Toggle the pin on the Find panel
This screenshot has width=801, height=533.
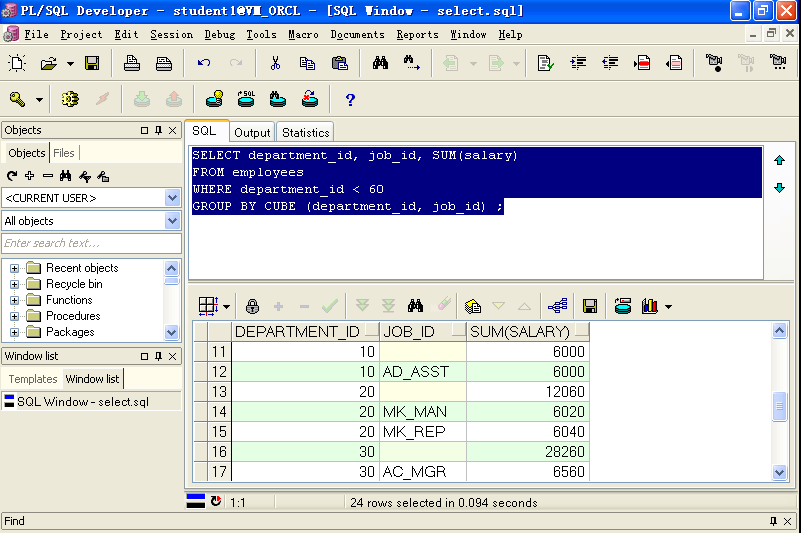coord(773,521)
